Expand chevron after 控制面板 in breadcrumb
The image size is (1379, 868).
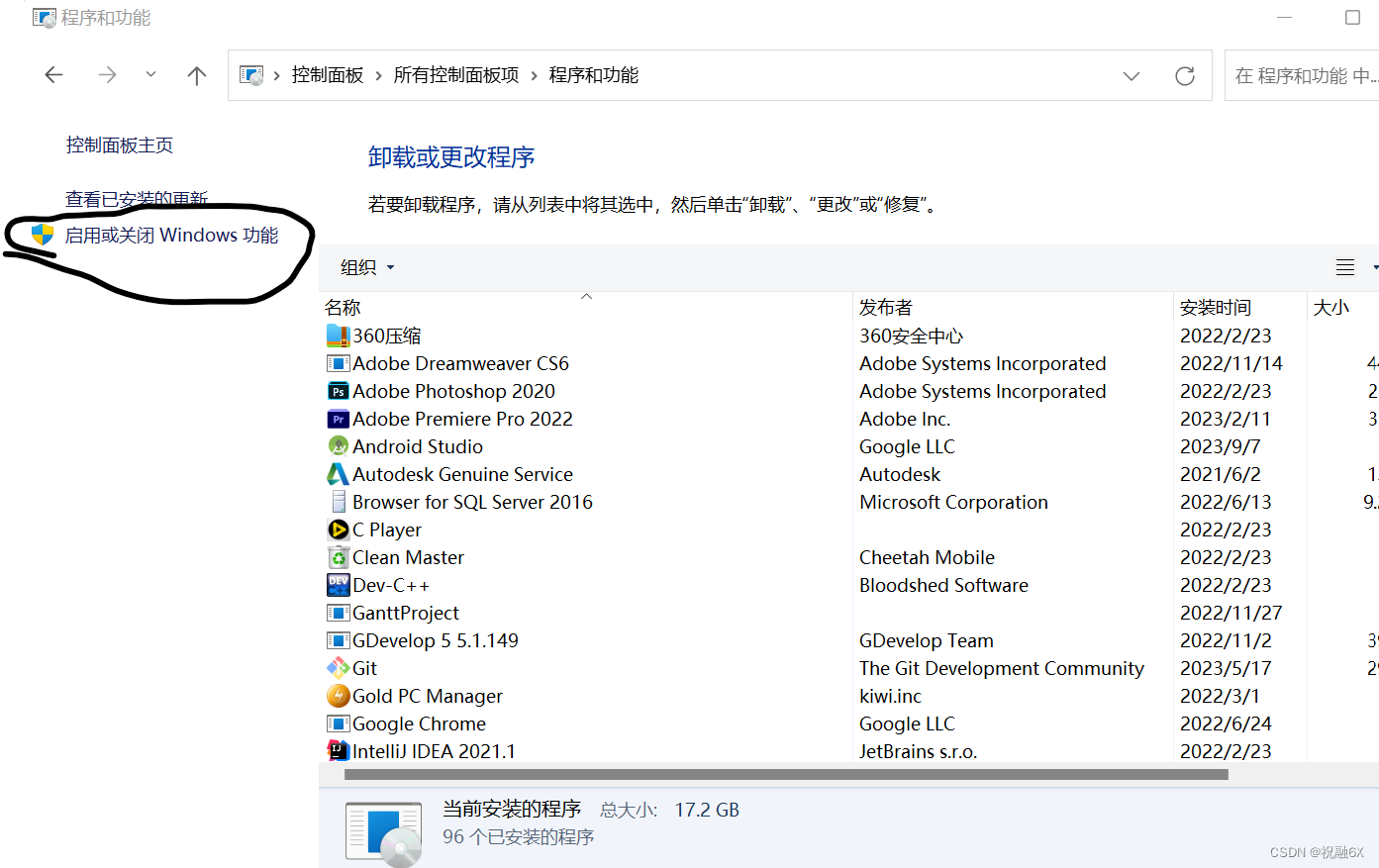coord(378,76)
